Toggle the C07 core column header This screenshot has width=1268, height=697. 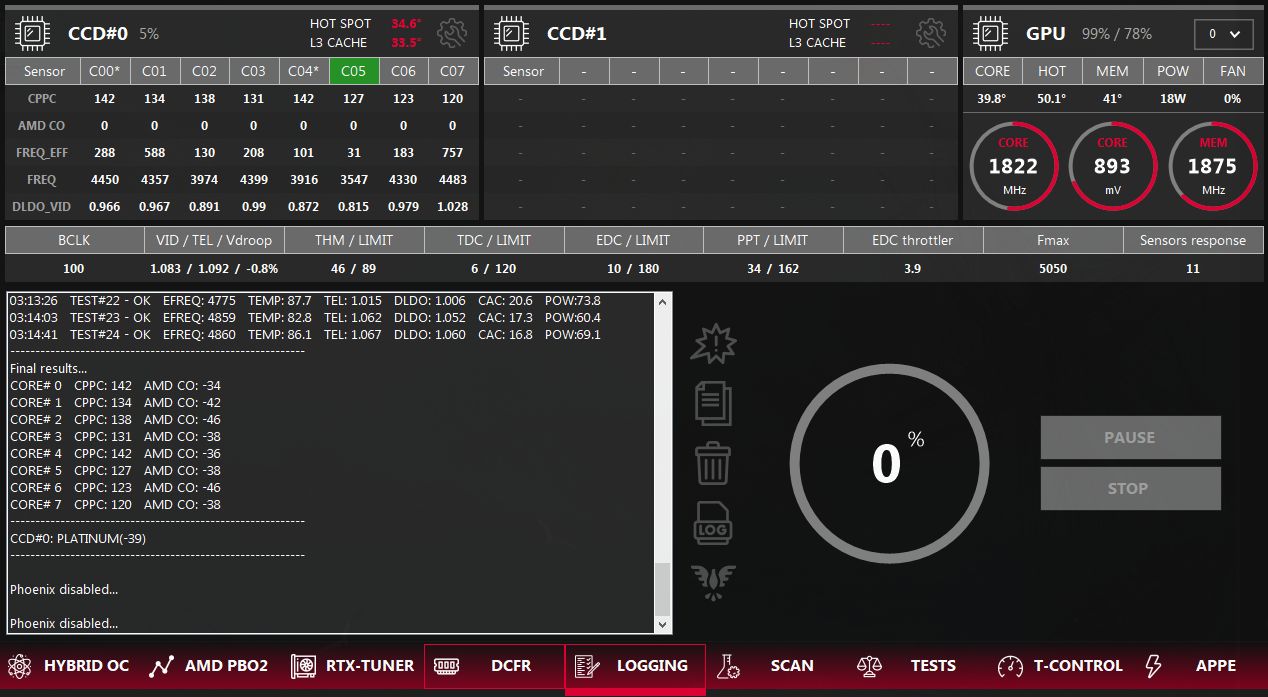click(453, 71)
